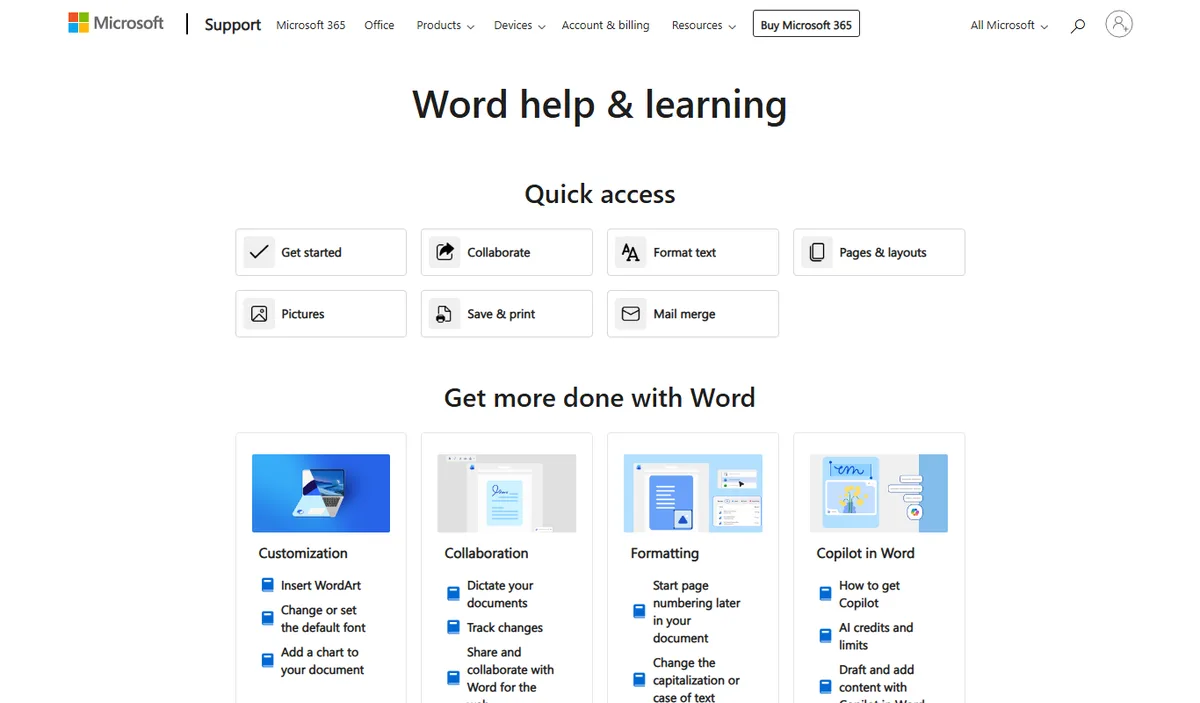Click book icon beside Draft and add content
The height and width of the screenshot is (703, 1200).
pyautogui.click(x=825, y=687)
